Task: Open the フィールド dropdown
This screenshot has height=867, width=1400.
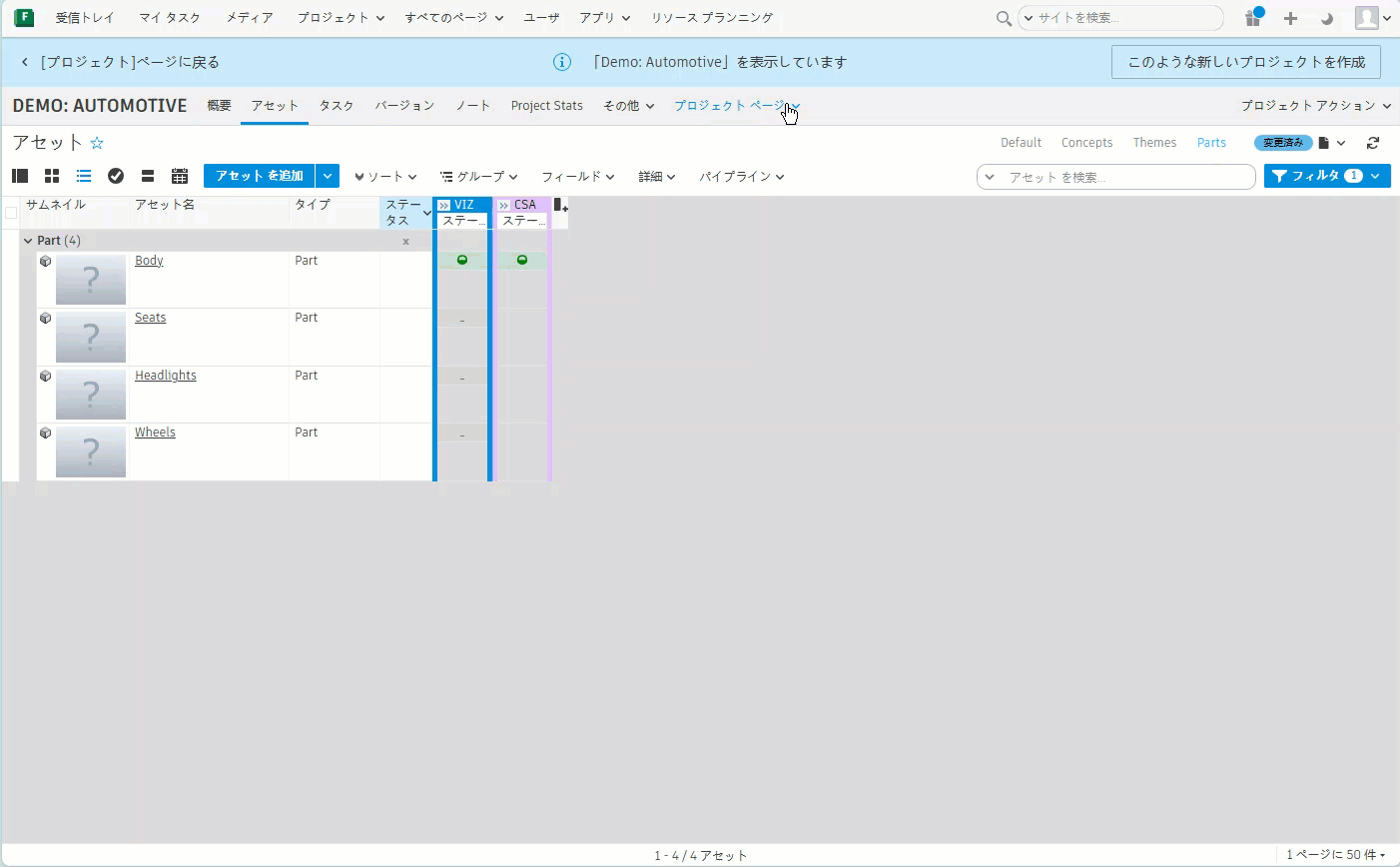Action: (x=578, y=177)
